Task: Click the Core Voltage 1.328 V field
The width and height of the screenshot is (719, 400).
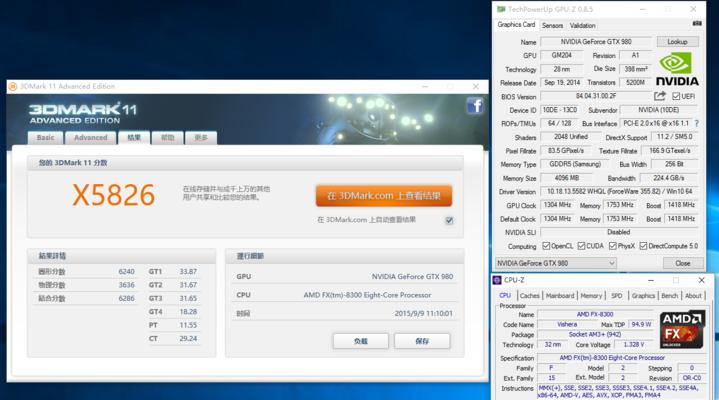Action: pos(634,344)
